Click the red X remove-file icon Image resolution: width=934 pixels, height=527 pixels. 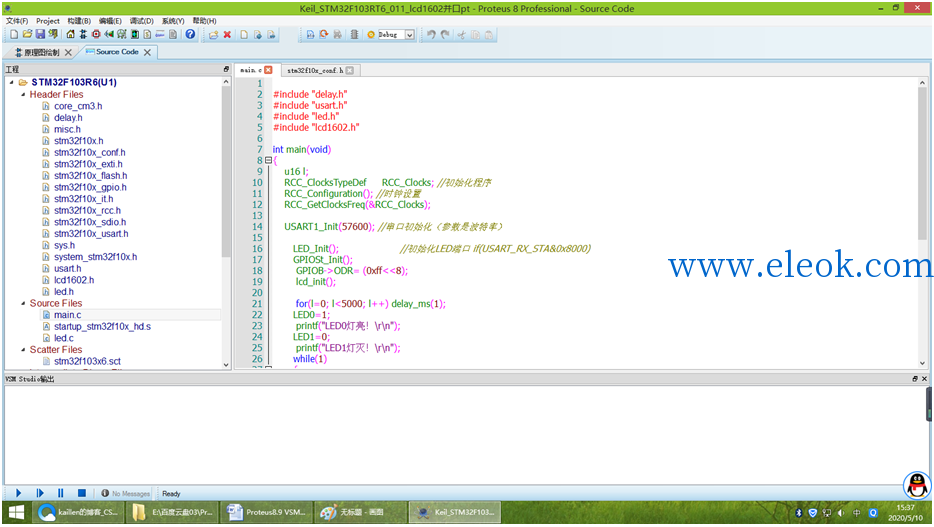click(227, 35)
